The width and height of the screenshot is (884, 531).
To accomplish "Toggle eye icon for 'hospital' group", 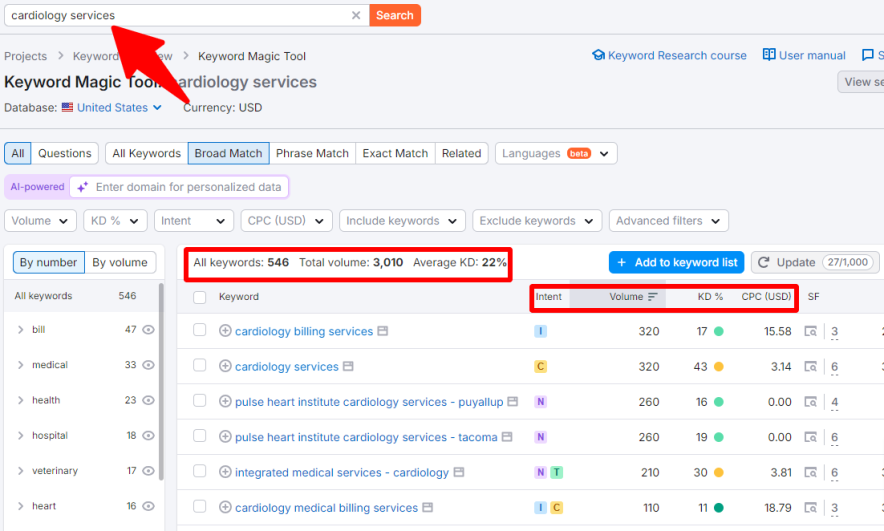I will coord(148,435).
